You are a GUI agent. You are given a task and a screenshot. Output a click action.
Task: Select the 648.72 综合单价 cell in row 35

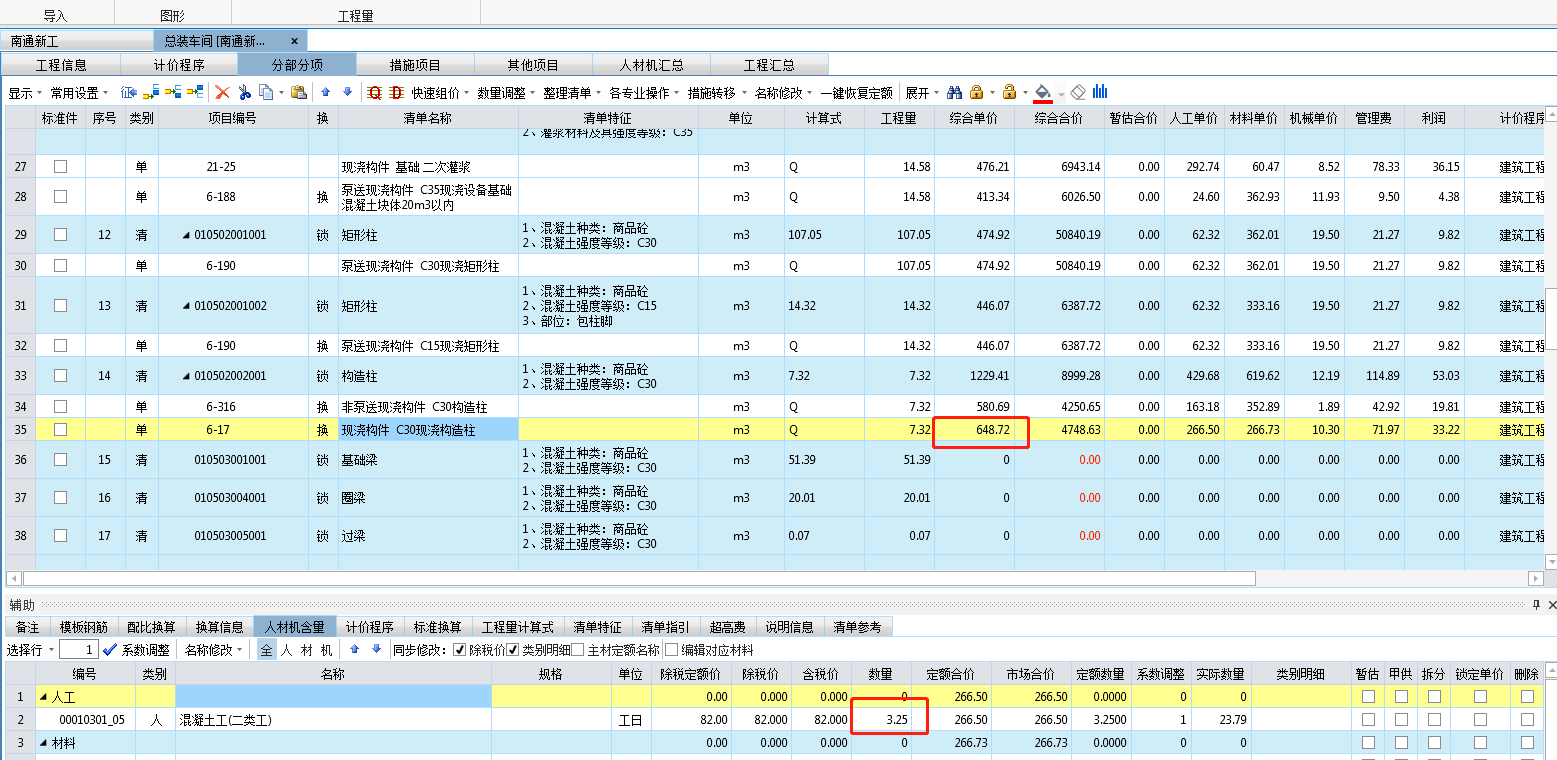(975, 429)
